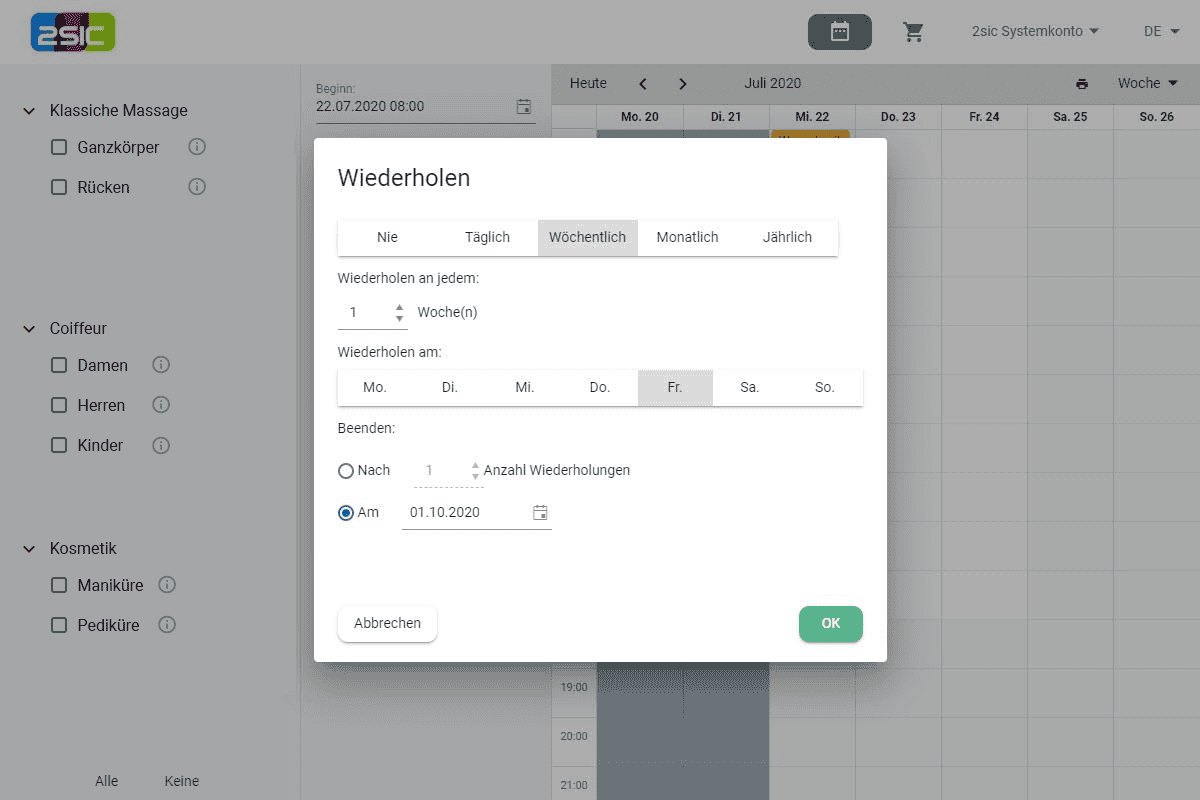1200x800 pixels.
Task: Select the Täglich repeat option
Action: coord(487,238)
